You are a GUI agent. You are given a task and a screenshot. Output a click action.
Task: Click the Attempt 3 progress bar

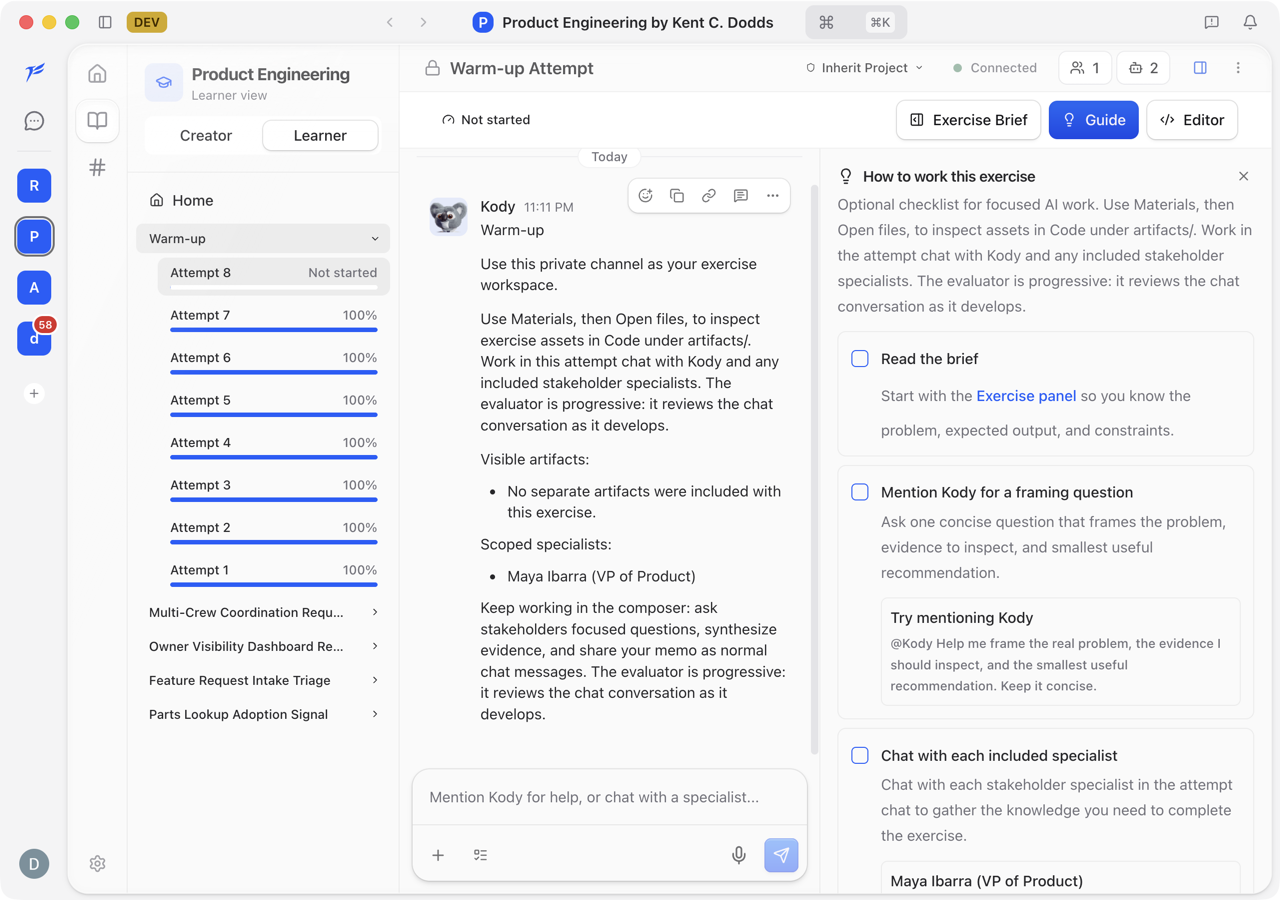coord(273,500)
